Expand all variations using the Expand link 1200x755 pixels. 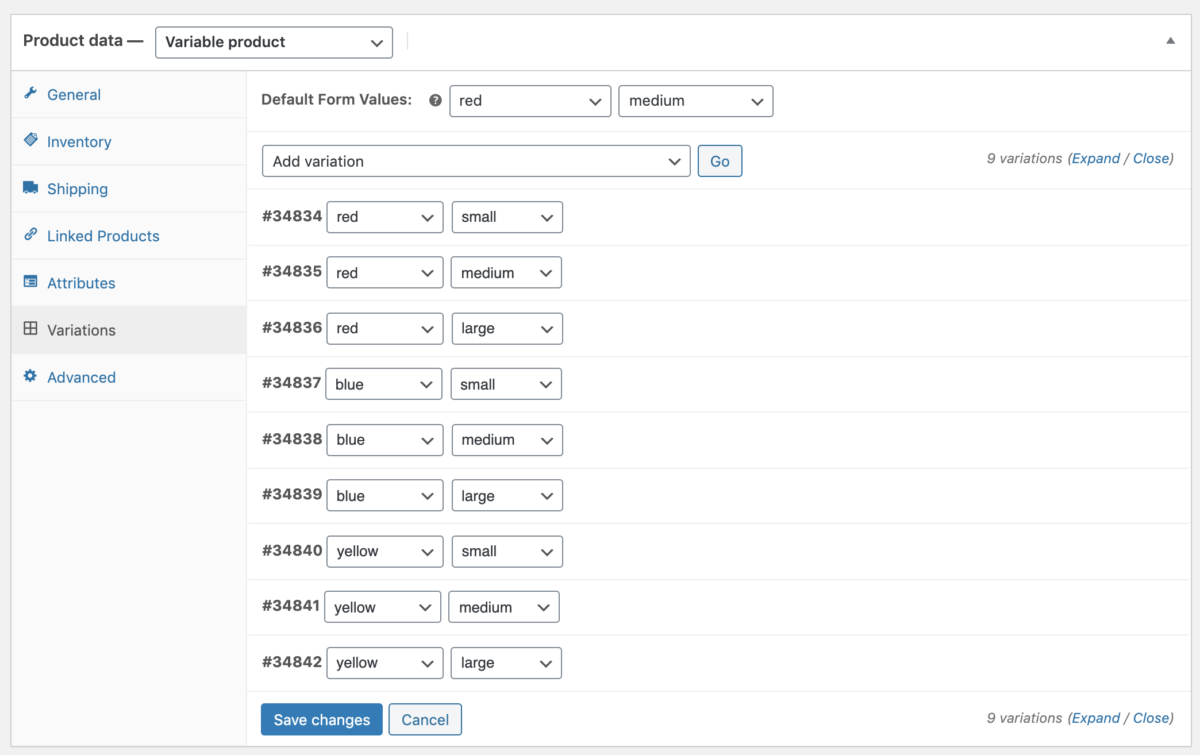point(1096,158)
